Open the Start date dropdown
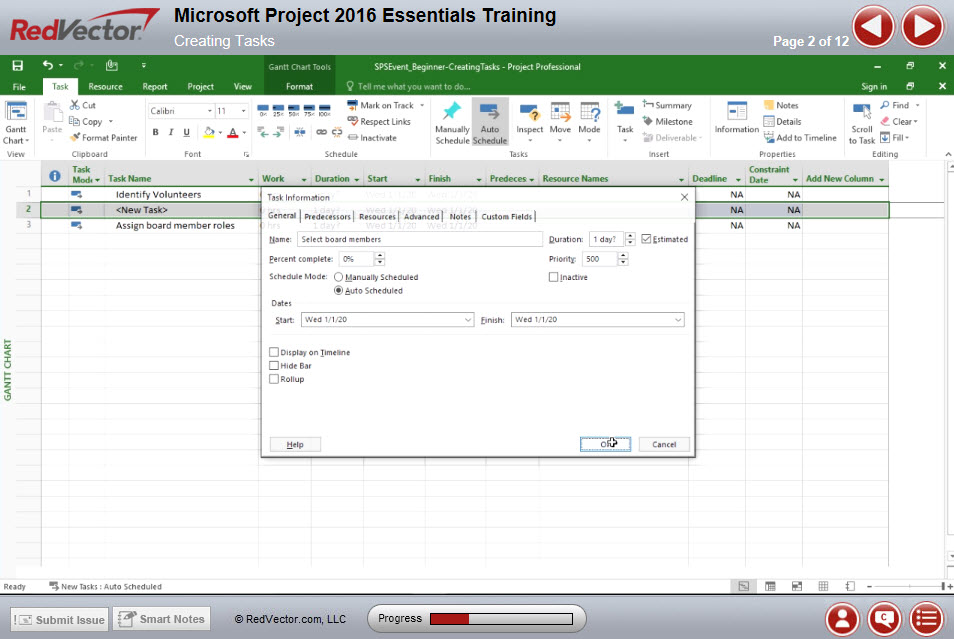 pyautogui.click(x=468, y=320)
